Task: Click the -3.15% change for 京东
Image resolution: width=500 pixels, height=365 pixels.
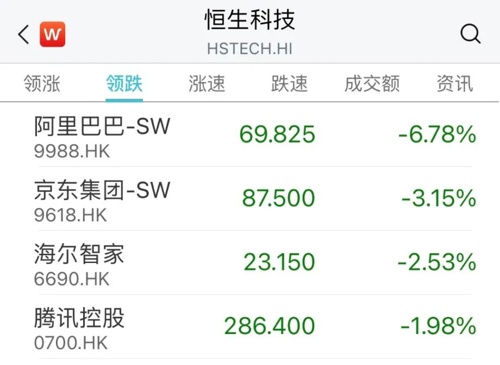Action: (439, 198)
